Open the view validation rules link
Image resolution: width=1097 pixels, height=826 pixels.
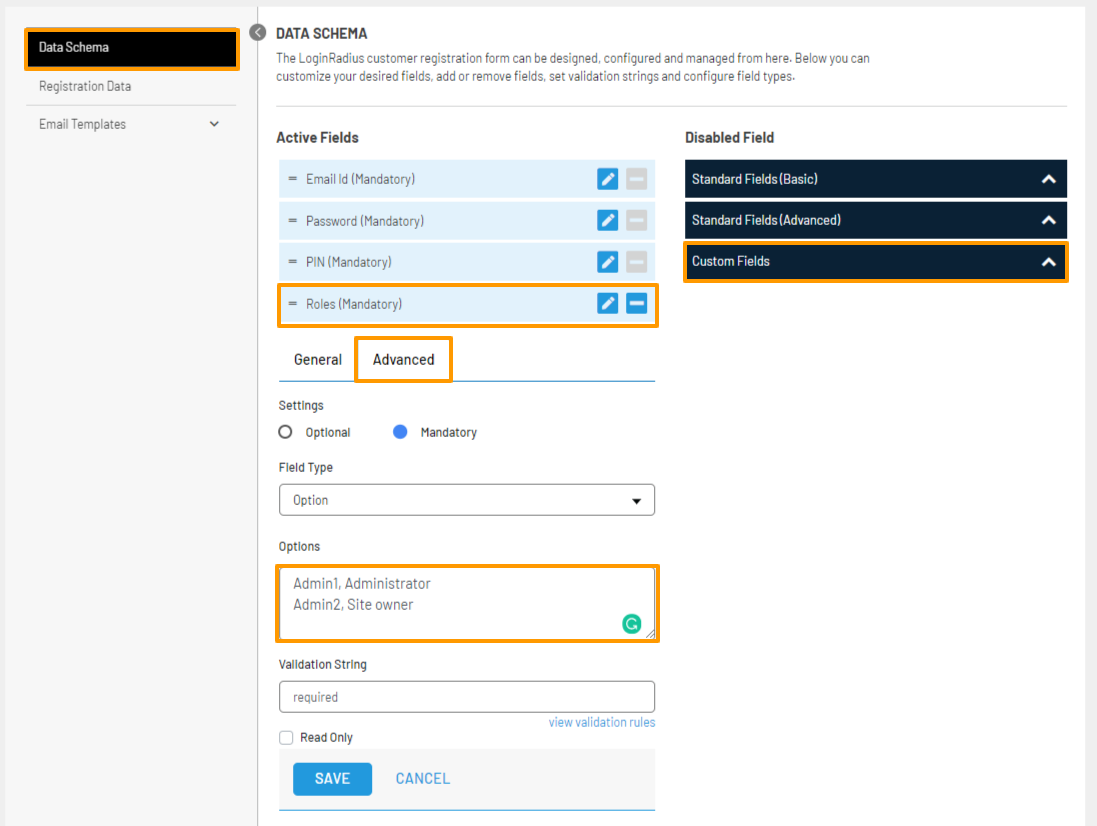(601, 721)
